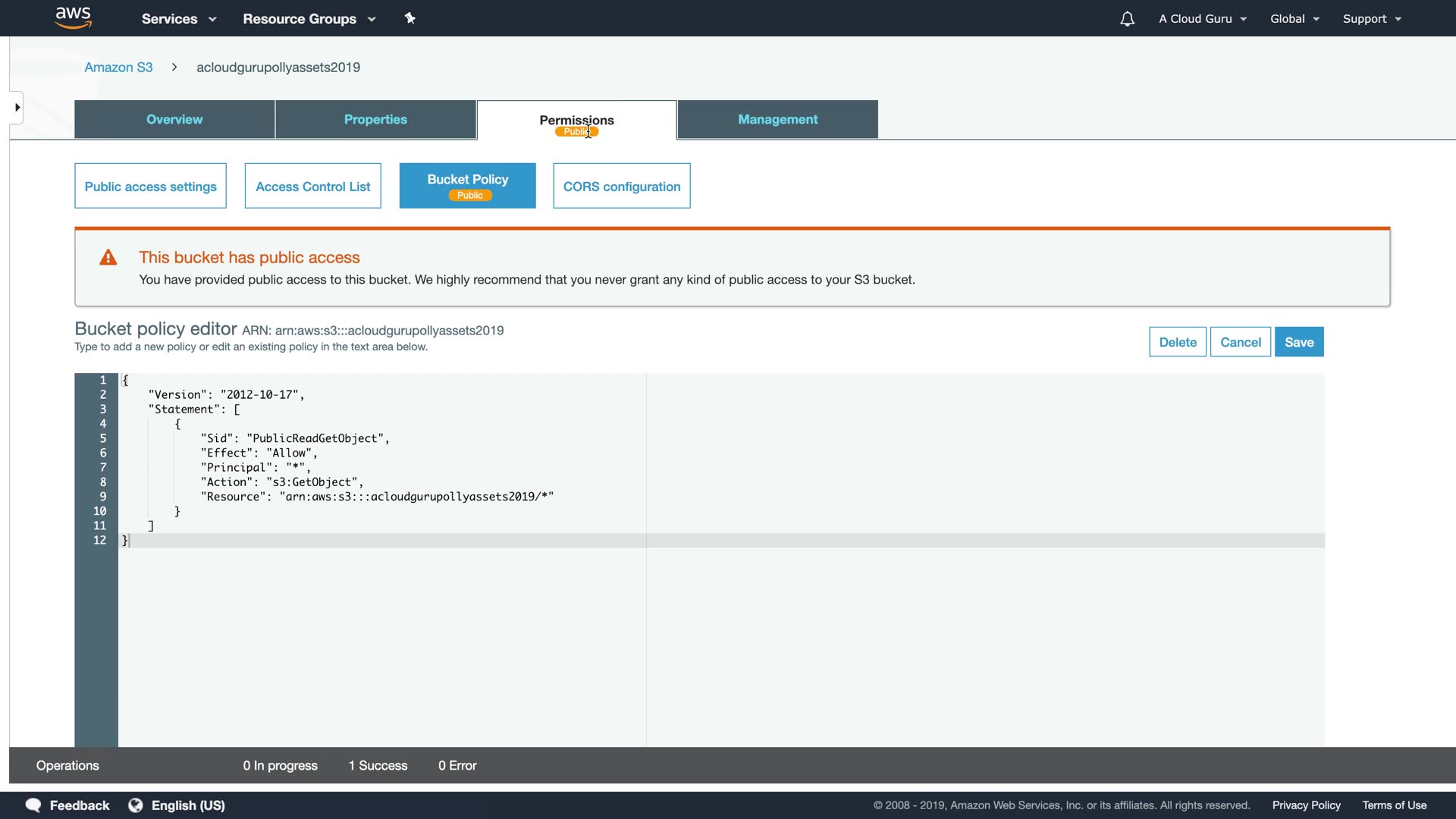Screen dimensions: 1456x819
Task: Click the pin shortcuts icon
Action: click(x=410, y=18)
